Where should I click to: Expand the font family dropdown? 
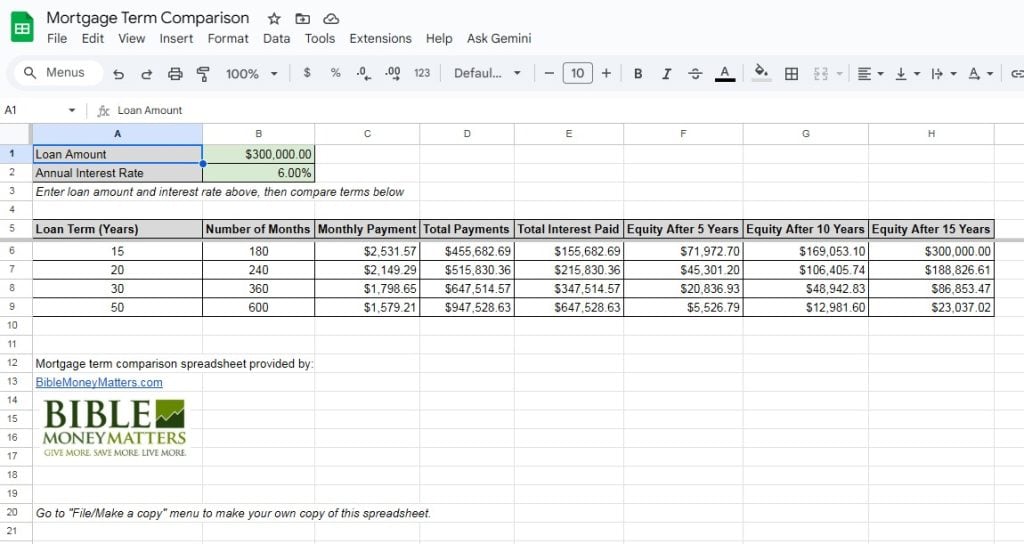point(487,74)
